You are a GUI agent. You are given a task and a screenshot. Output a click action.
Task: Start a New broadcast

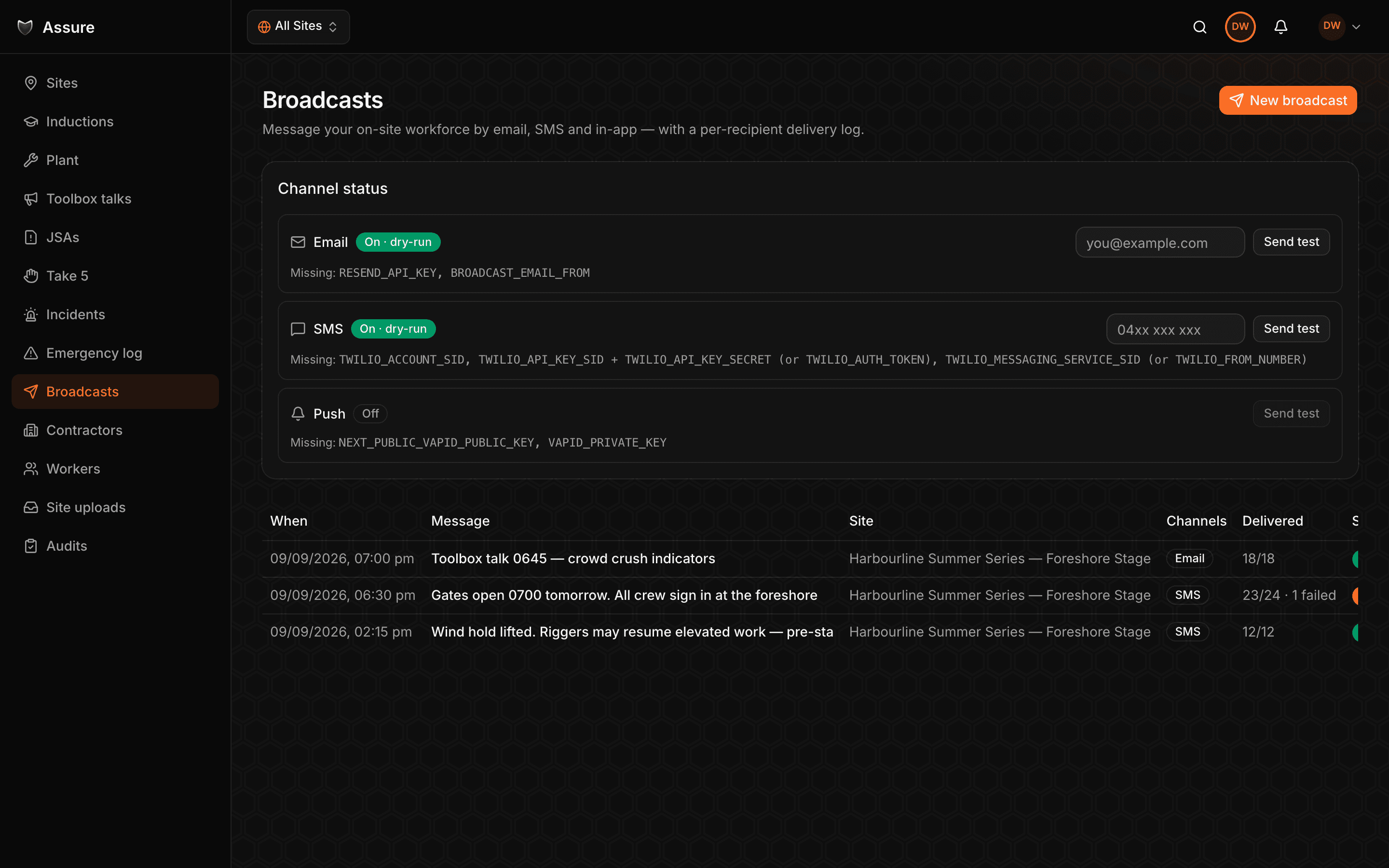1287,100
